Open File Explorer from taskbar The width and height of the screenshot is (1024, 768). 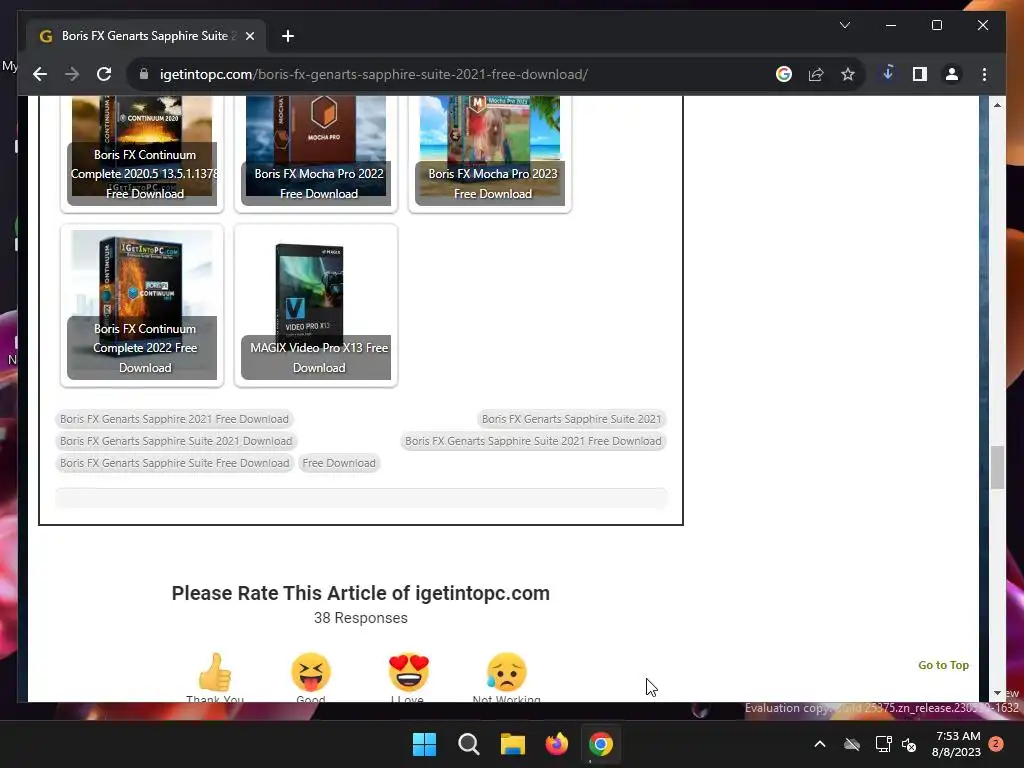(x=513, y=744)
